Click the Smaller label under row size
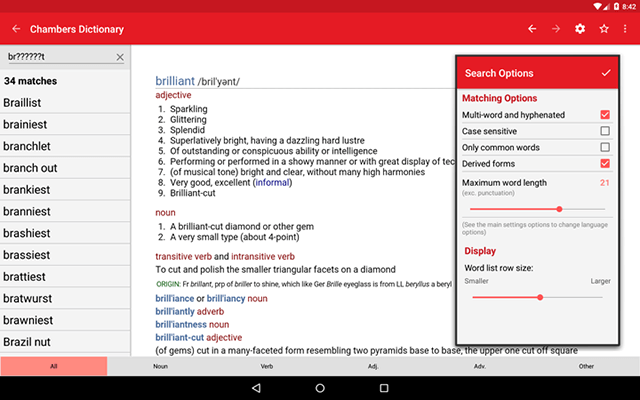Viewport: 640px width, 400px height. tap(476, 281)
